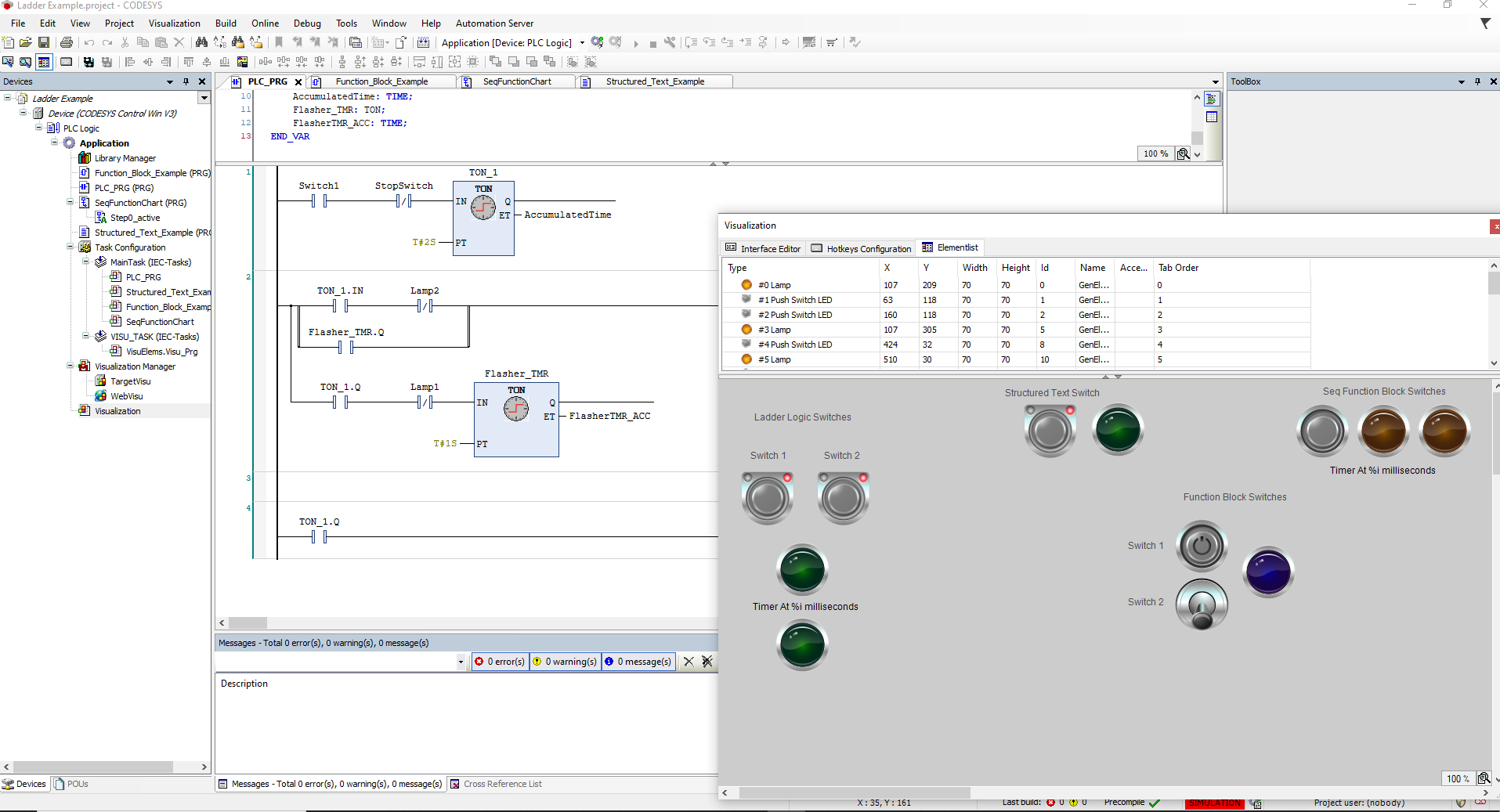The height and width of the screenshot is (812, 1500).
Task: Toggle the Seq Function Block gray push switch
Action: (x=1323, y=431)
